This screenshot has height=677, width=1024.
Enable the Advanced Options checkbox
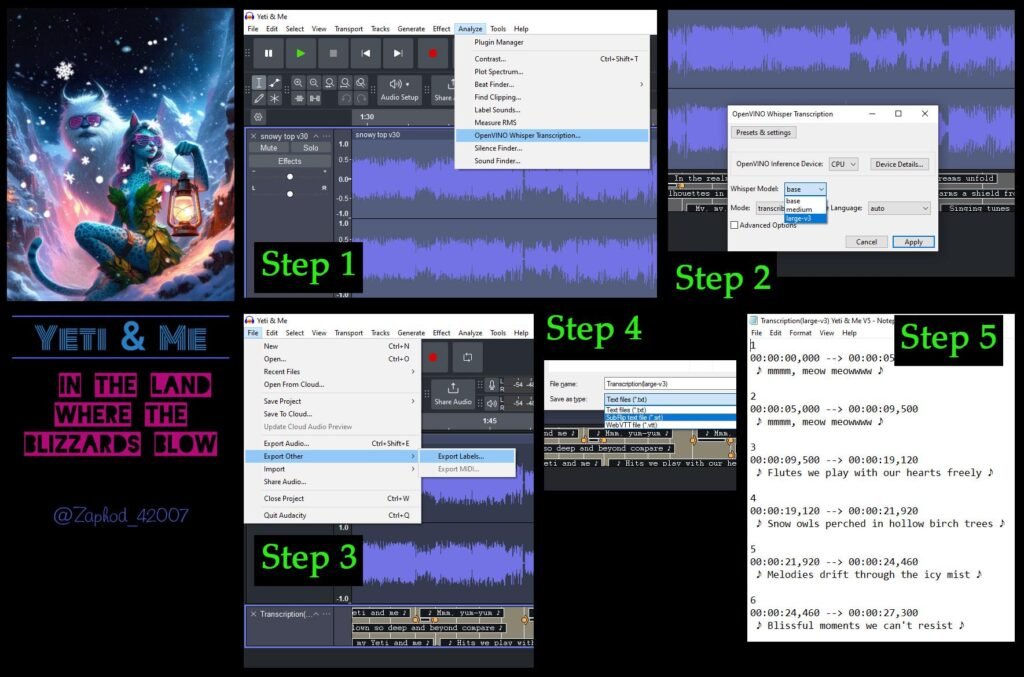click(x=734, y=225)
